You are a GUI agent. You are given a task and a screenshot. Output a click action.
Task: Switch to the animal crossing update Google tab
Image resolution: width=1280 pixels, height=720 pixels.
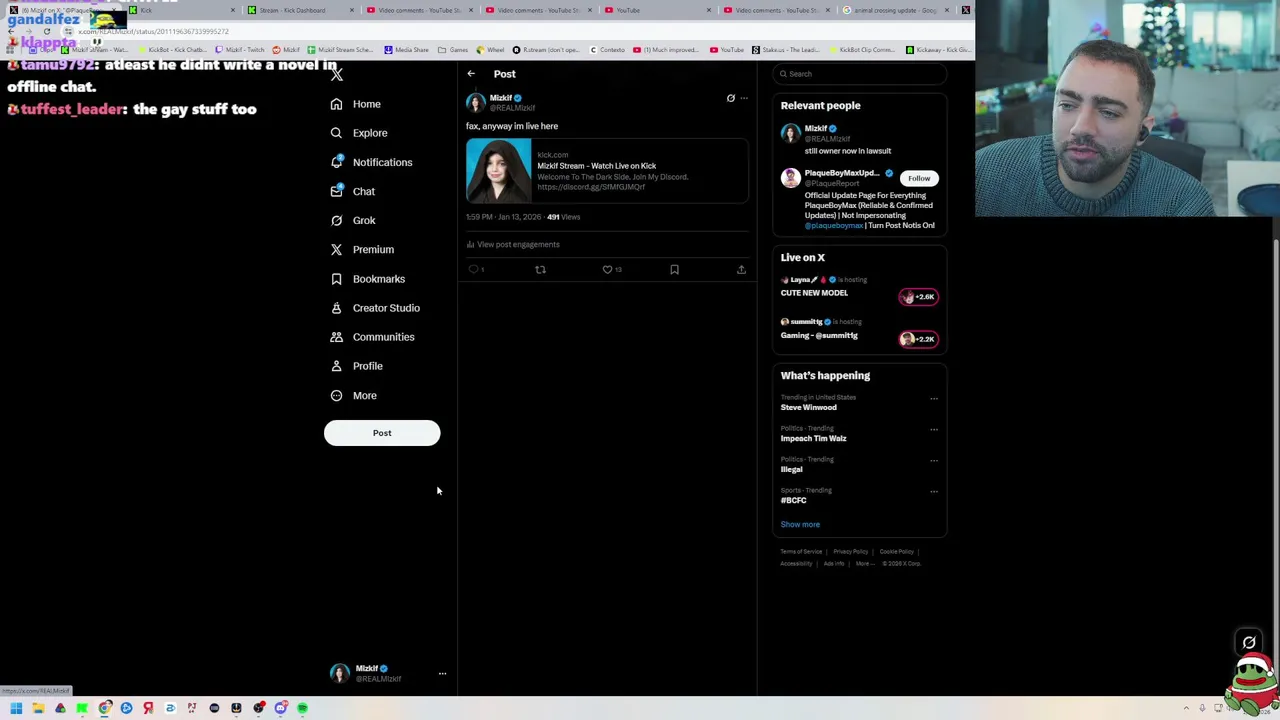(x=894, y=10)
